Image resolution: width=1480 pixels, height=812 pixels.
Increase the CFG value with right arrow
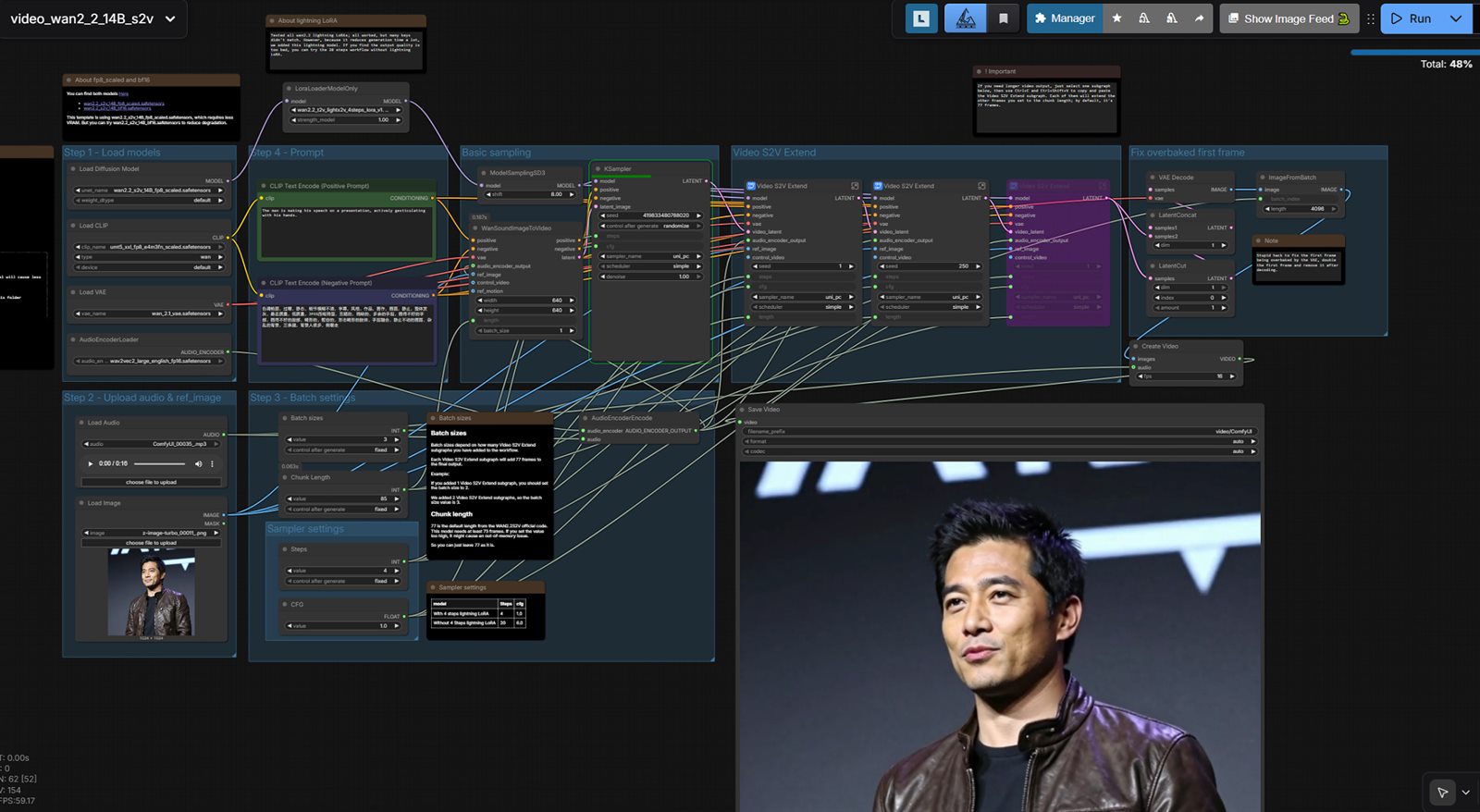(x=397, y=626)
